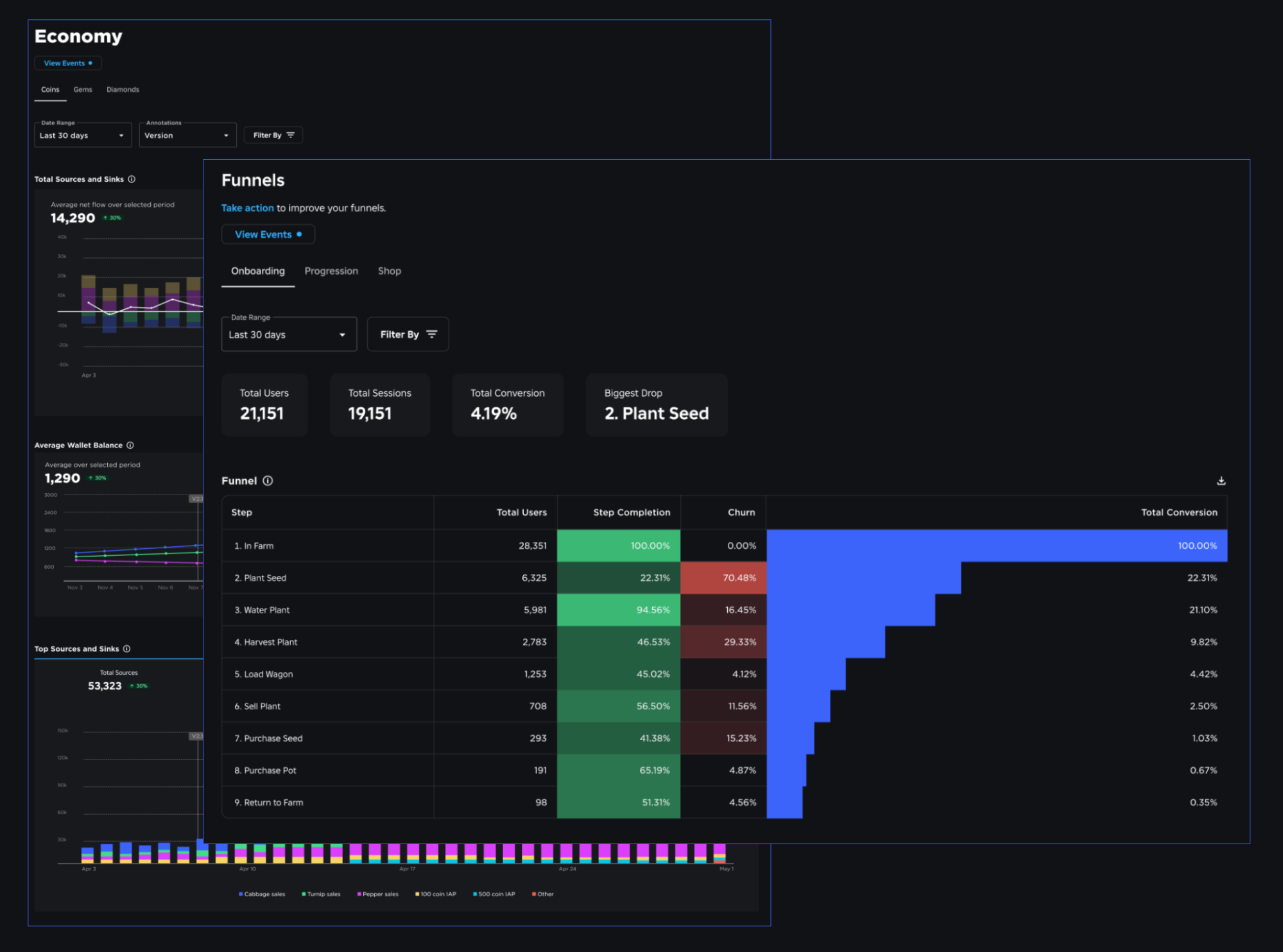Select the Gems tab in Economy
Screen dimensions: 1283x952
tap(83, 89)
